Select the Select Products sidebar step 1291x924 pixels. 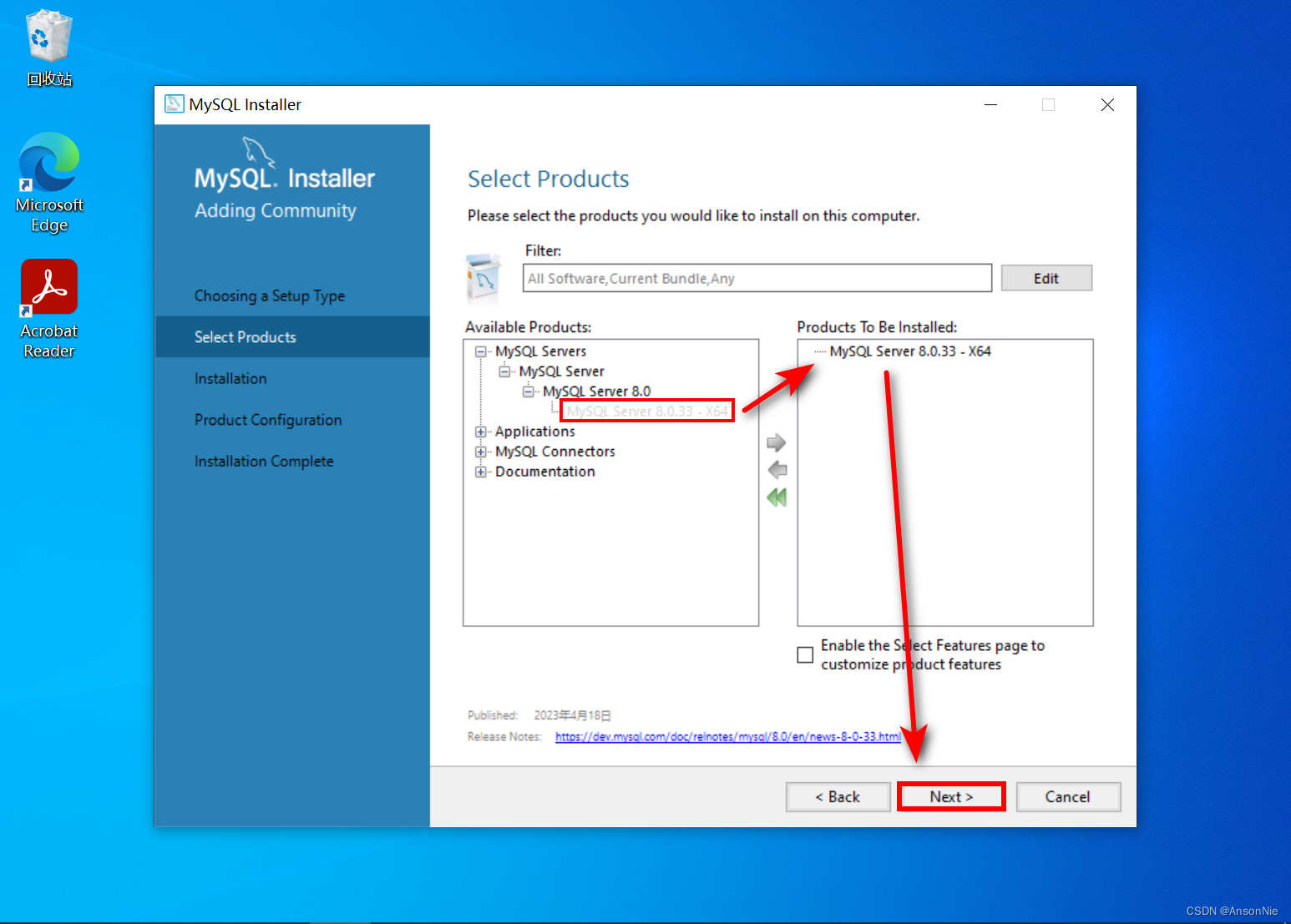tap(292, 337)
